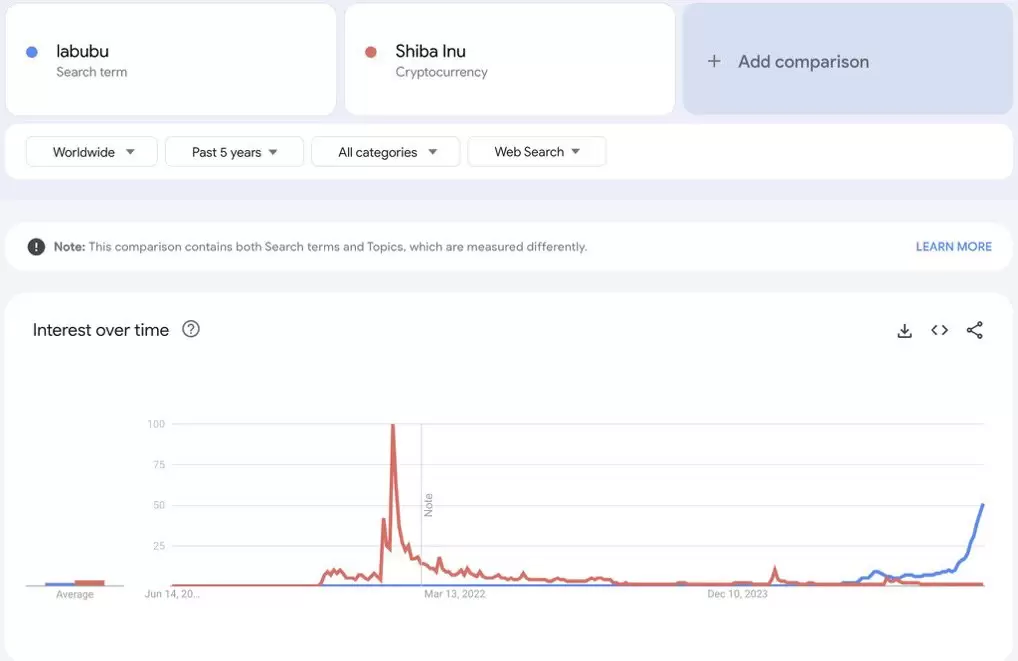Click the plus icon in Add comparison

714,61
